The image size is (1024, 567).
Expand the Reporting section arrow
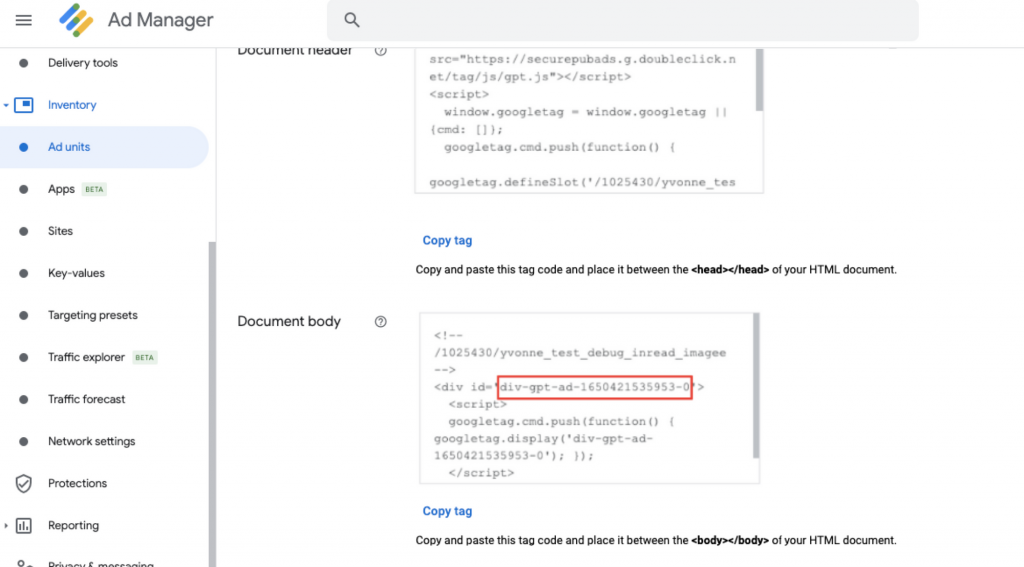tap(6, 526)
